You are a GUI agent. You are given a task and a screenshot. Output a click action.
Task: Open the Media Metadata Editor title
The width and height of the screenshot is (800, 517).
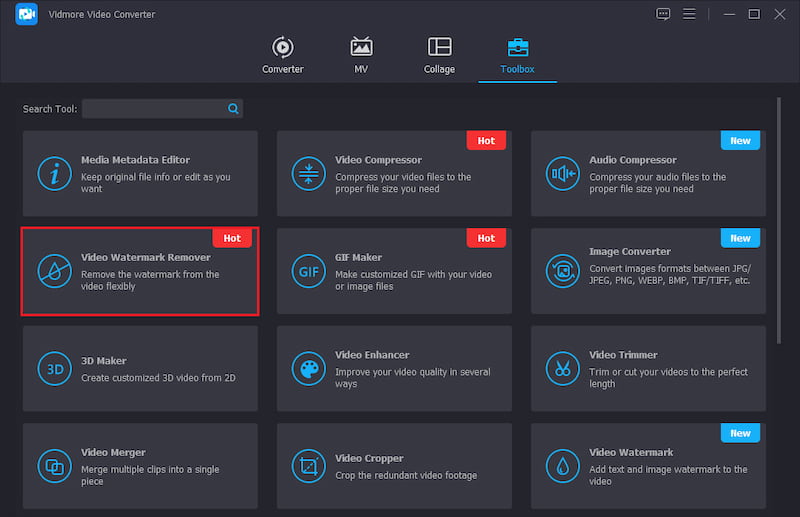pos(135,160)
